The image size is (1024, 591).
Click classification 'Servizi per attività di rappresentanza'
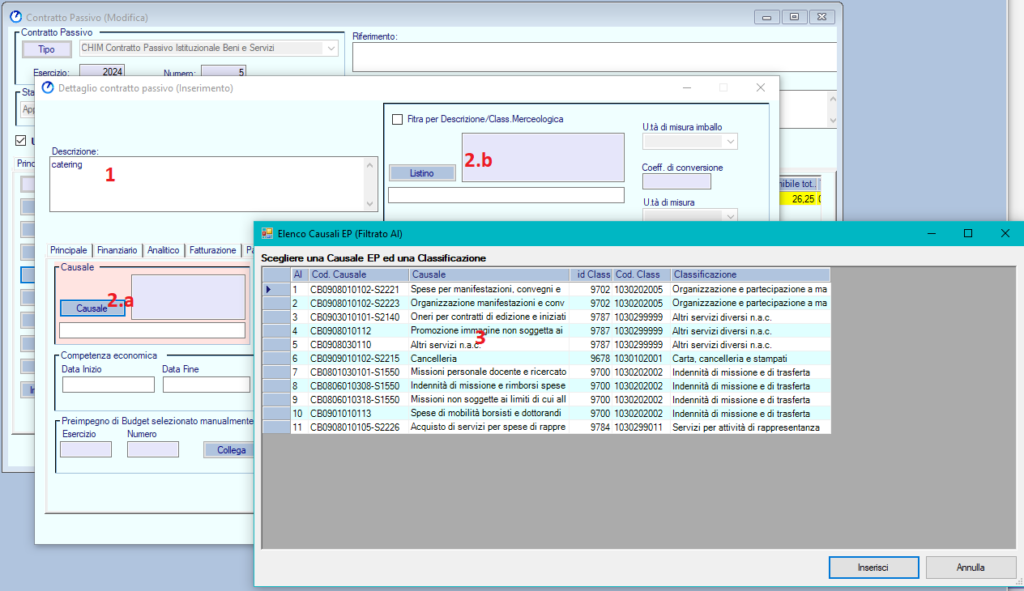click(x=746, y=427)
